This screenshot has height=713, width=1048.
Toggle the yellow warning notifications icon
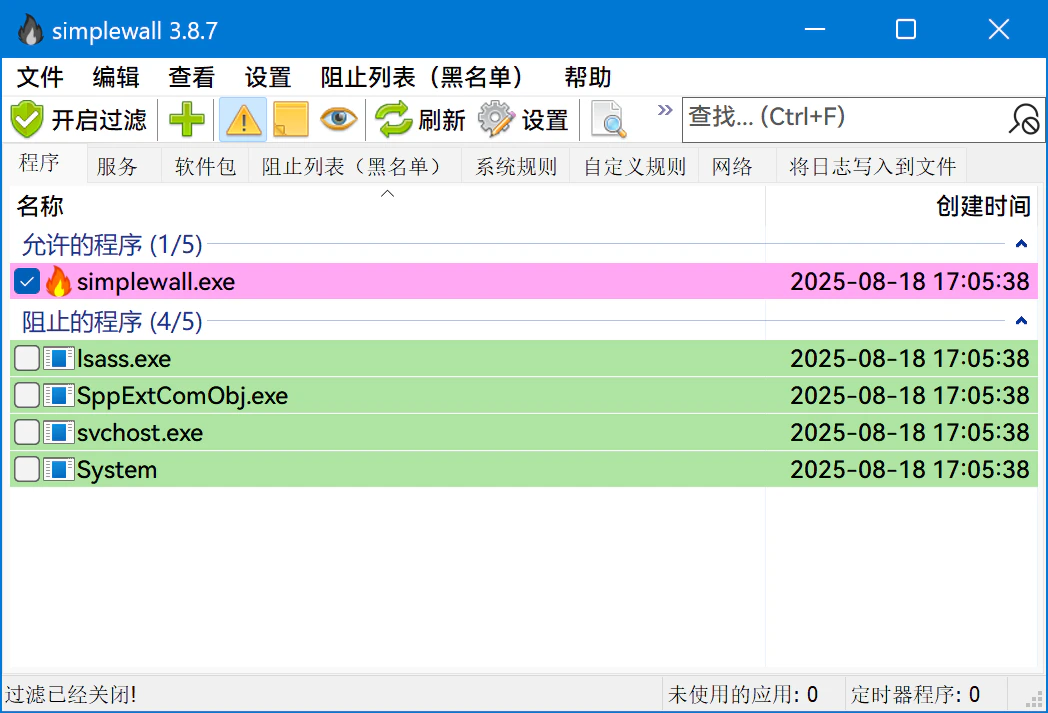pos(243,120)
